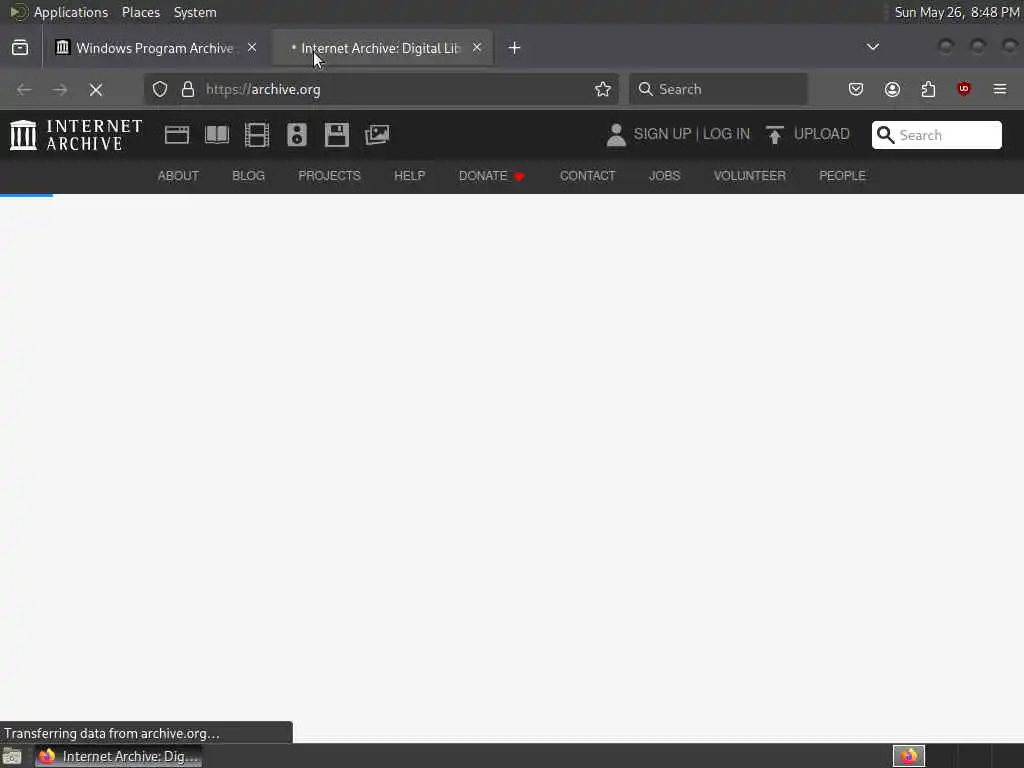The height and width of the screenshot is (768, 1024).
Task: Open the Texts book icon
Action: point(217,135)
